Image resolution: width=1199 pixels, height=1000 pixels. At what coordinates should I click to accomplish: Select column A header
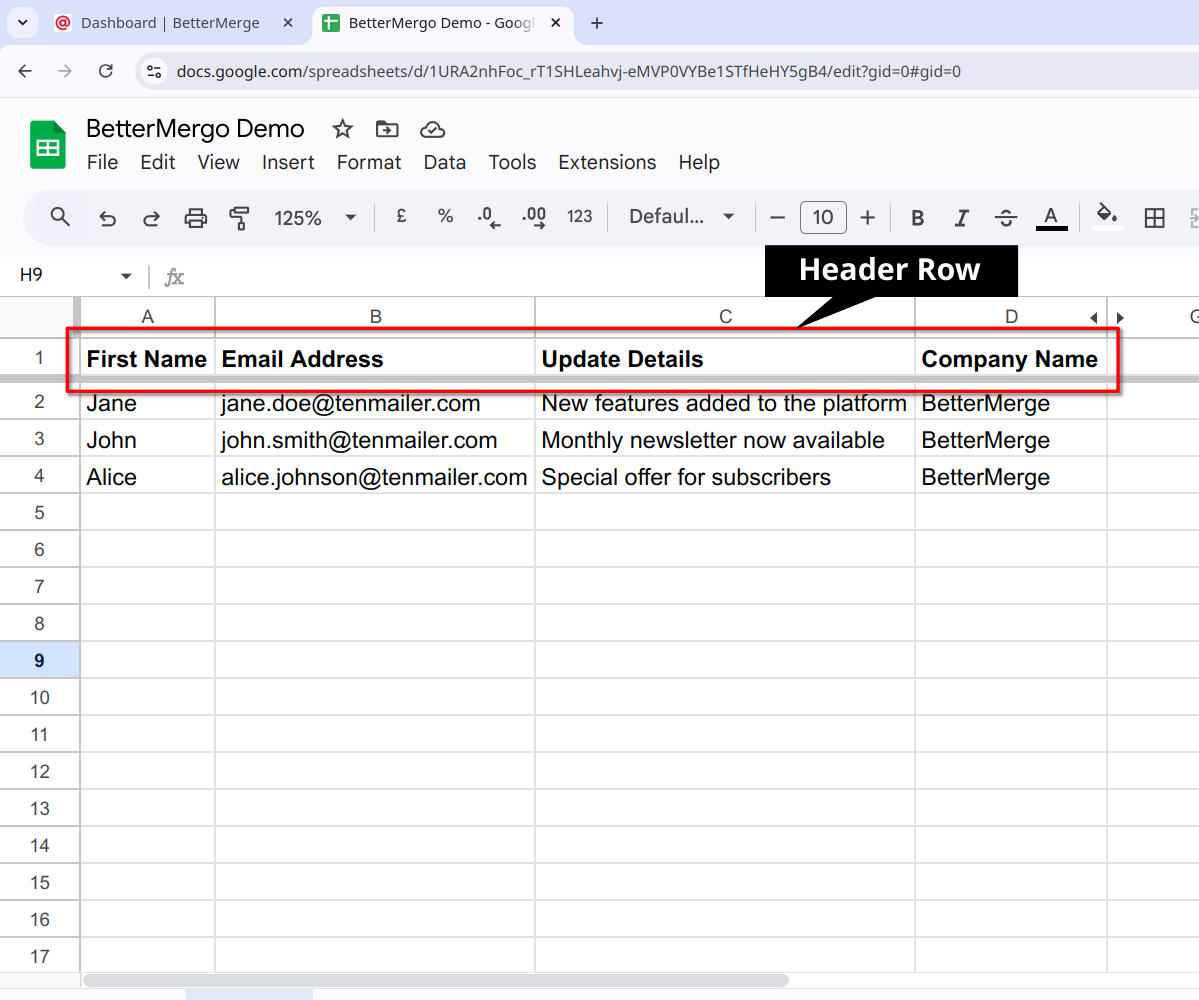coord(148,317)
